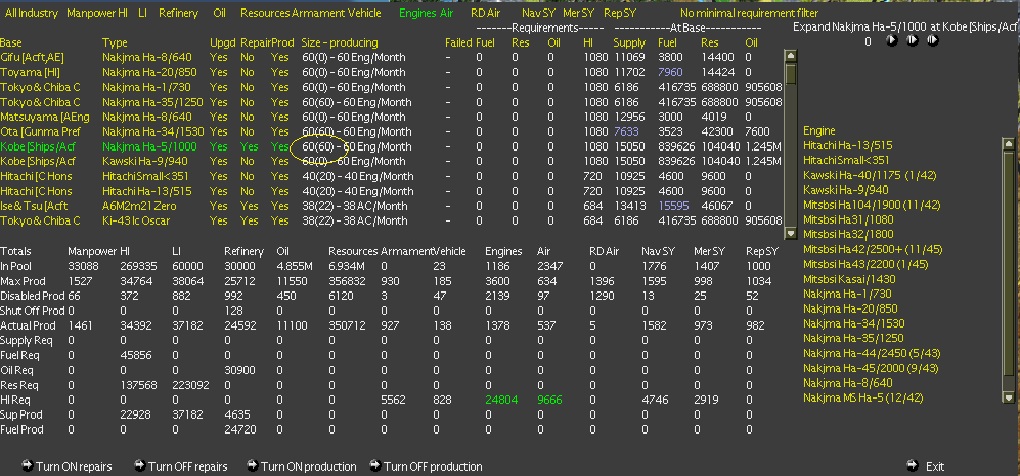Click the triple-arrow expand factory button
1020x476 pixels.
(933, 40)
